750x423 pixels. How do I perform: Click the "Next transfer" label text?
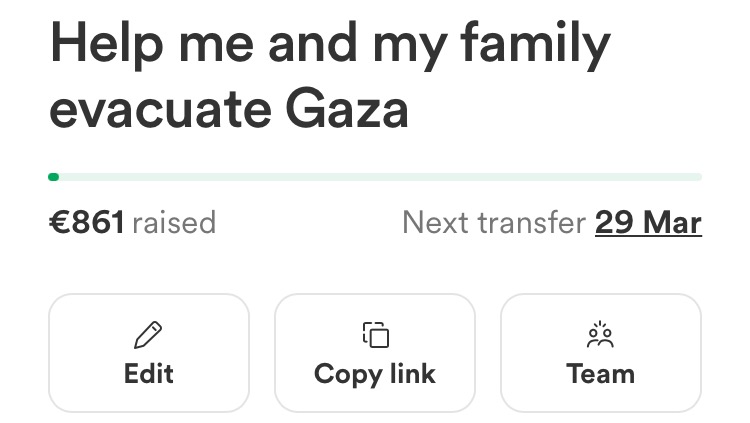tap(493, 222)
